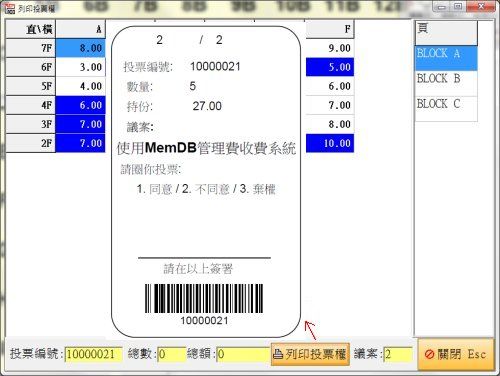Click the 頁 list header
Image resolution: width=500 pixels, height=376 pixels.
coord(446,33)
